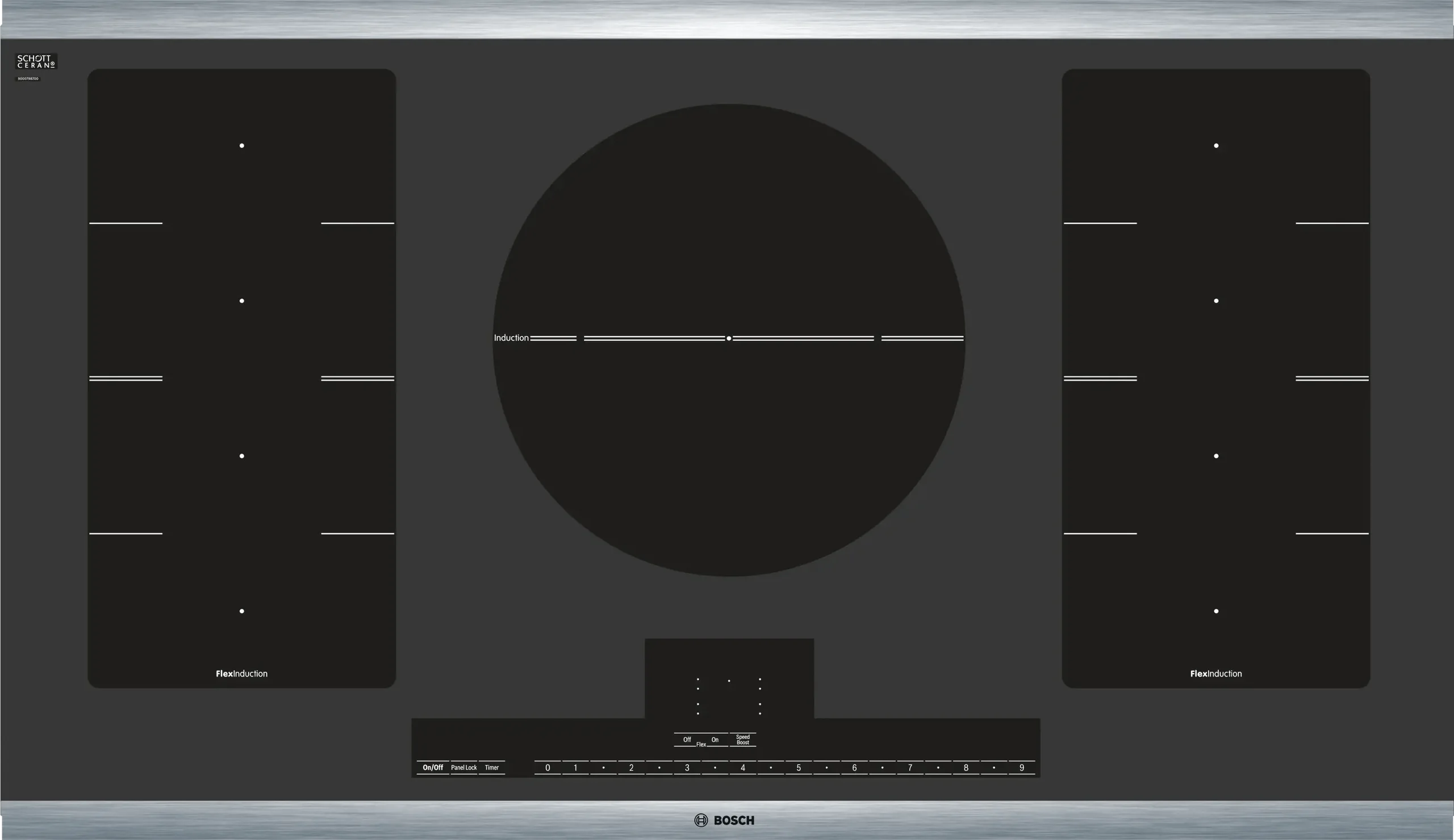Set Flex zone to Off
Screen dimensions: 1454x840
(686, 739)
